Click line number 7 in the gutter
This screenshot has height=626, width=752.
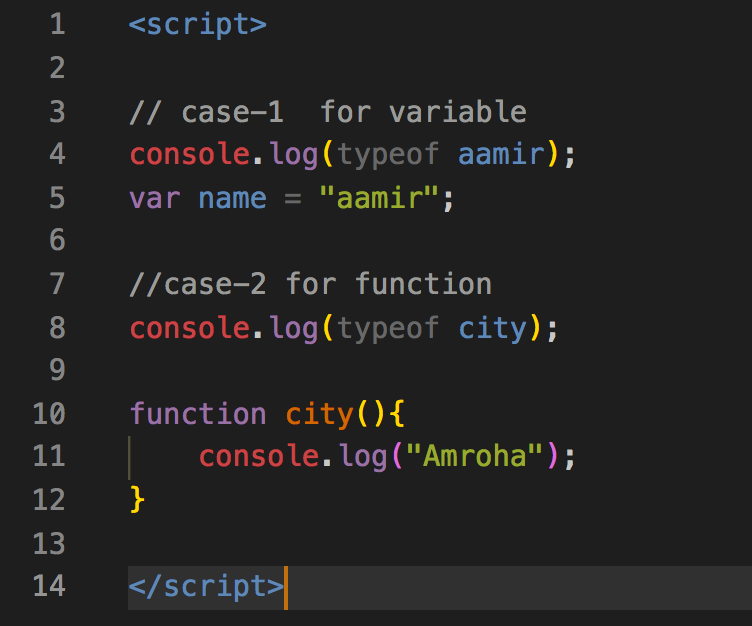coord(58,283)
